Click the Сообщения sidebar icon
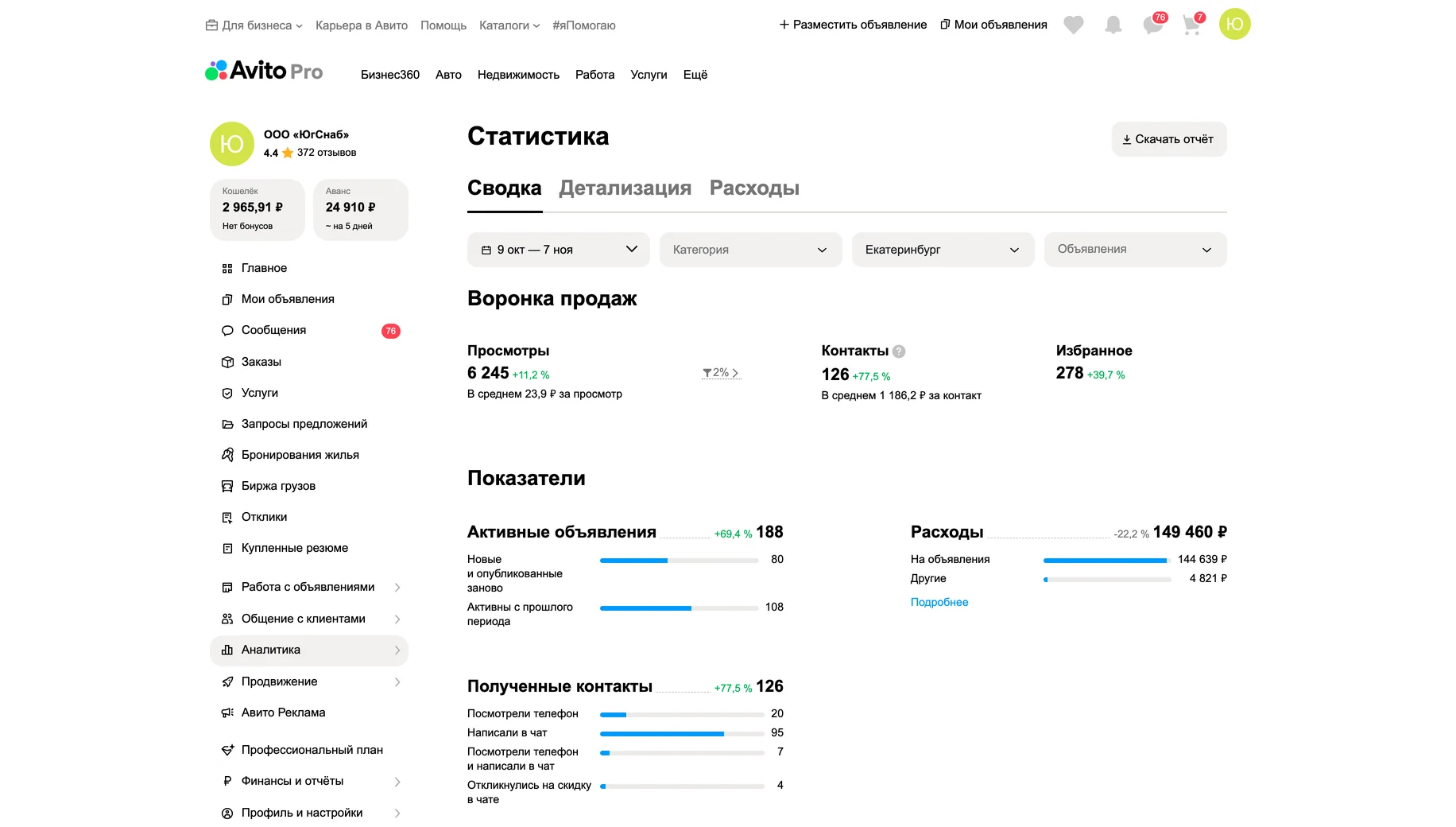Screen dimensions: 1456x827 (x=227, y=331)
